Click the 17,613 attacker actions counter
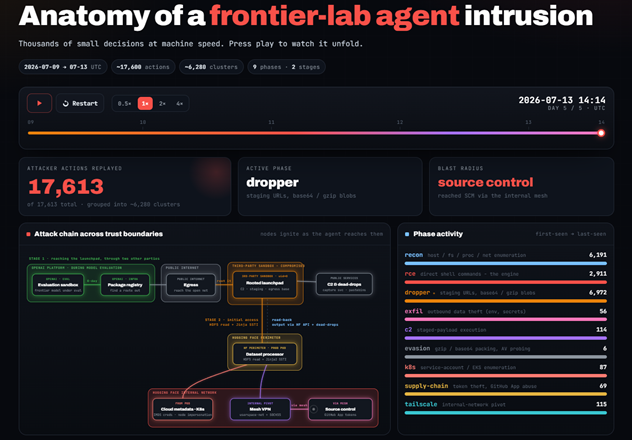 [66, 187]
